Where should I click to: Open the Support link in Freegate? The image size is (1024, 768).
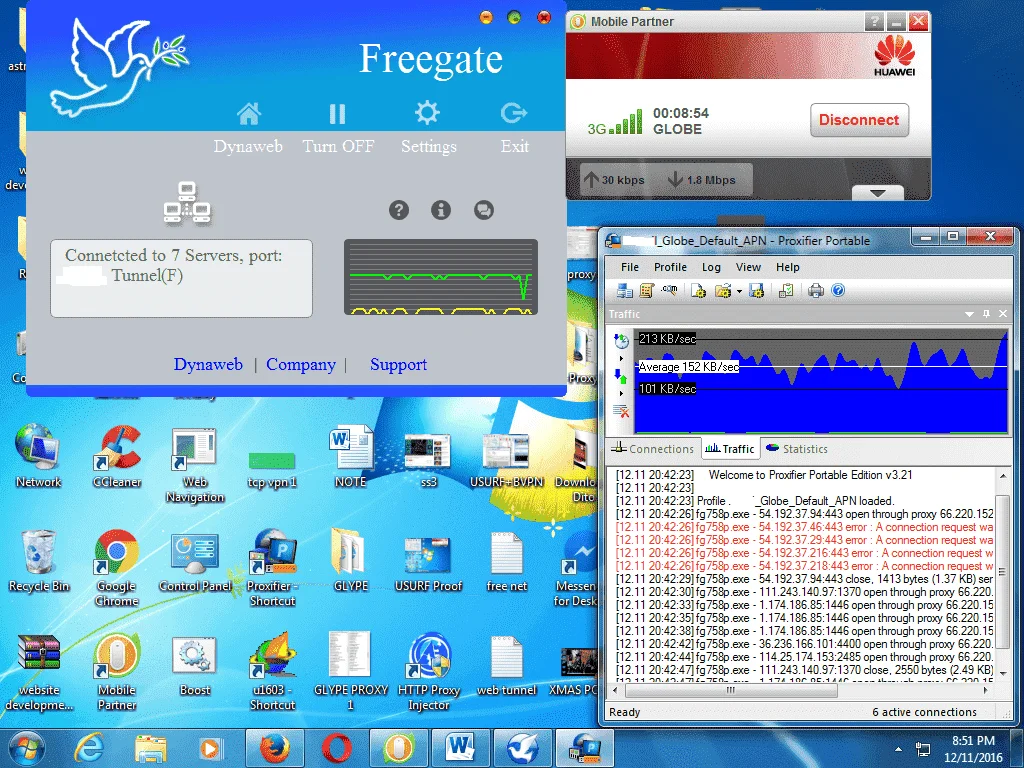coord(398,364)
